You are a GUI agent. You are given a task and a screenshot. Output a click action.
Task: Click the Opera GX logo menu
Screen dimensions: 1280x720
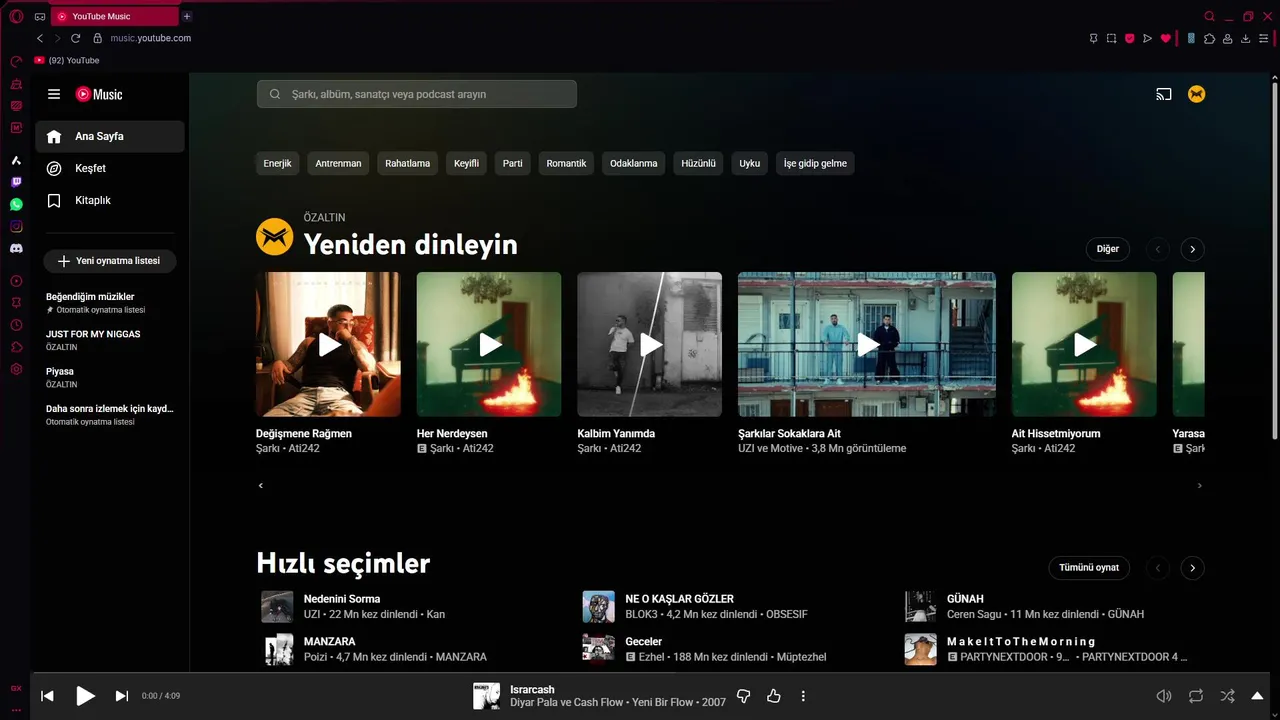(16, 16)
